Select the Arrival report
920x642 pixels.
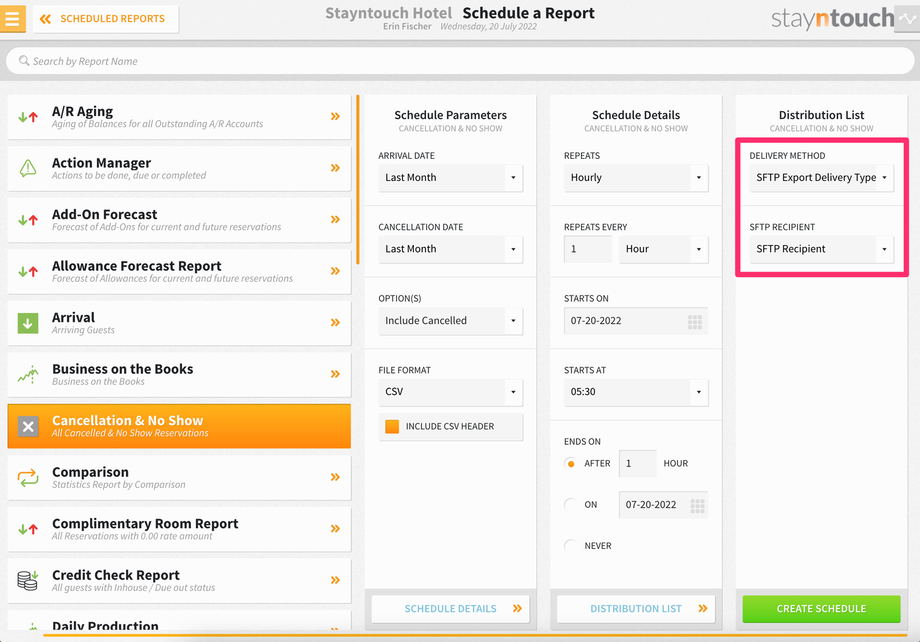(x=179, y=323)
